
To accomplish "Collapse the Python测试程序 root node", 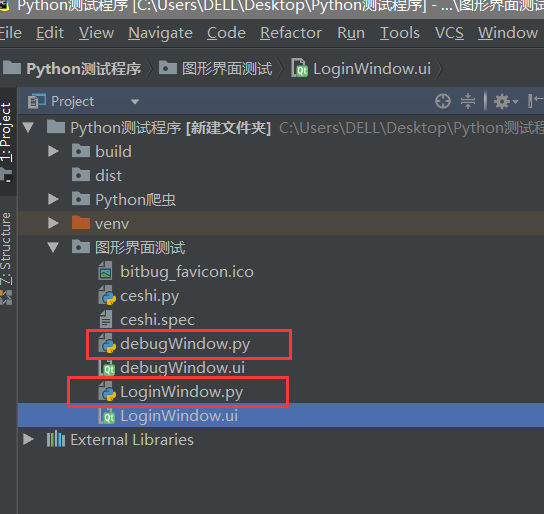I will [x=28, y=127].
